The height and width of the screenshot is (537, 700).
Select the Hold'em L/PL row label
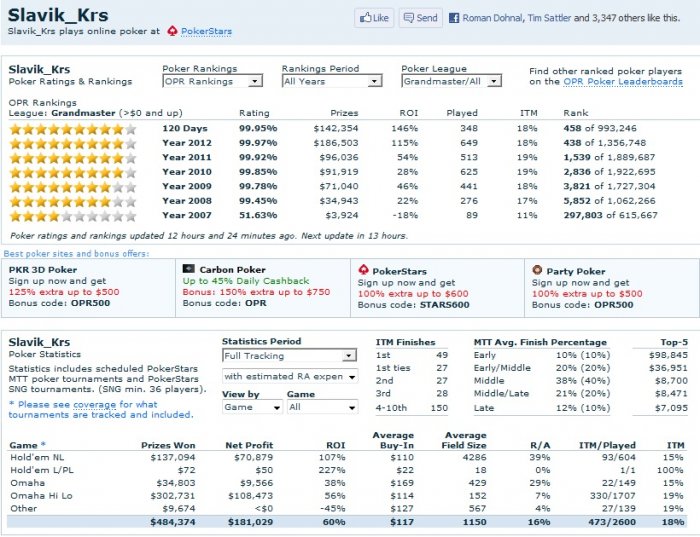pyautogui.click(x=42, y=470)
